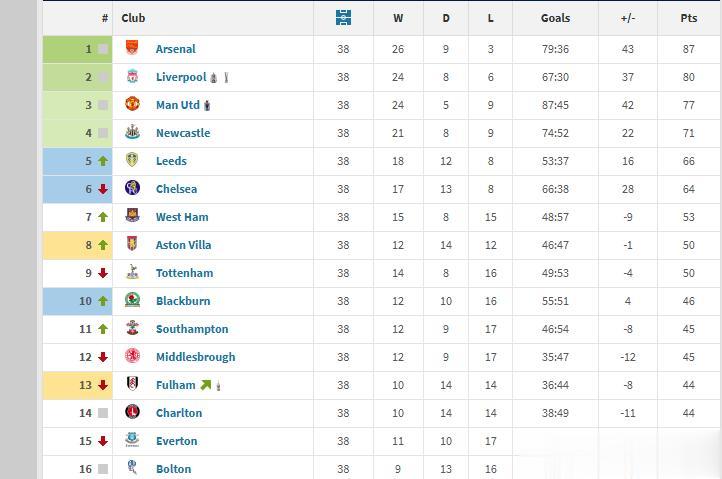Sort table by Goals column header
The image size is (722, 479).
coord(555,18)
